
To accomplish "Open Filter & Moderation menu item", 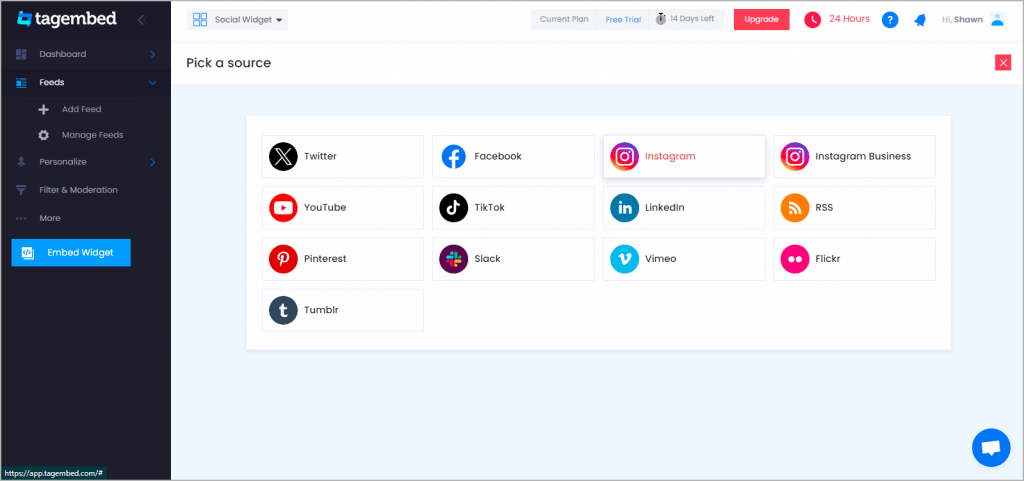I will tap(86, 190).
